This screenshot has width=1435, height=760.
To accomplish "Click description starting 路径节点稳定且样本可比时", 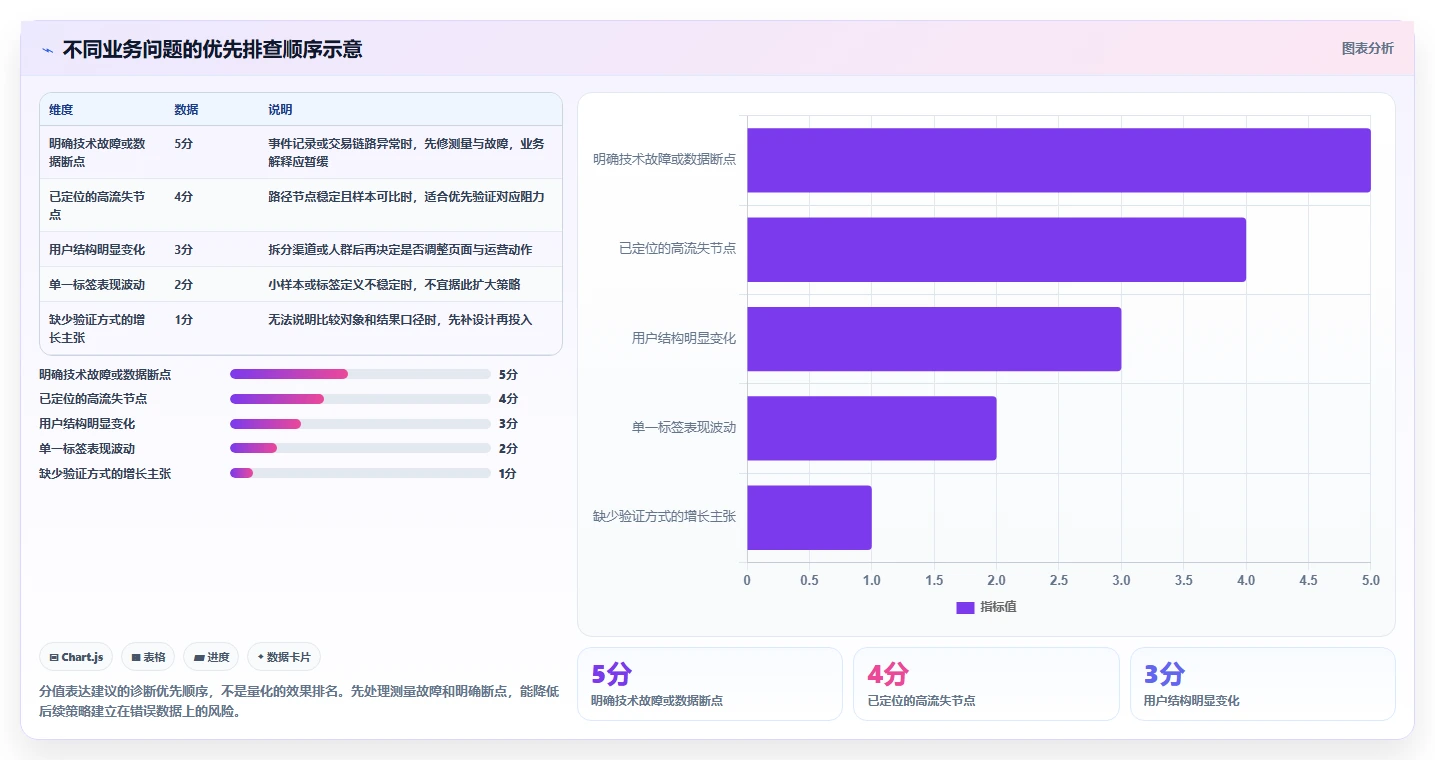I will [x=406, y=197].
